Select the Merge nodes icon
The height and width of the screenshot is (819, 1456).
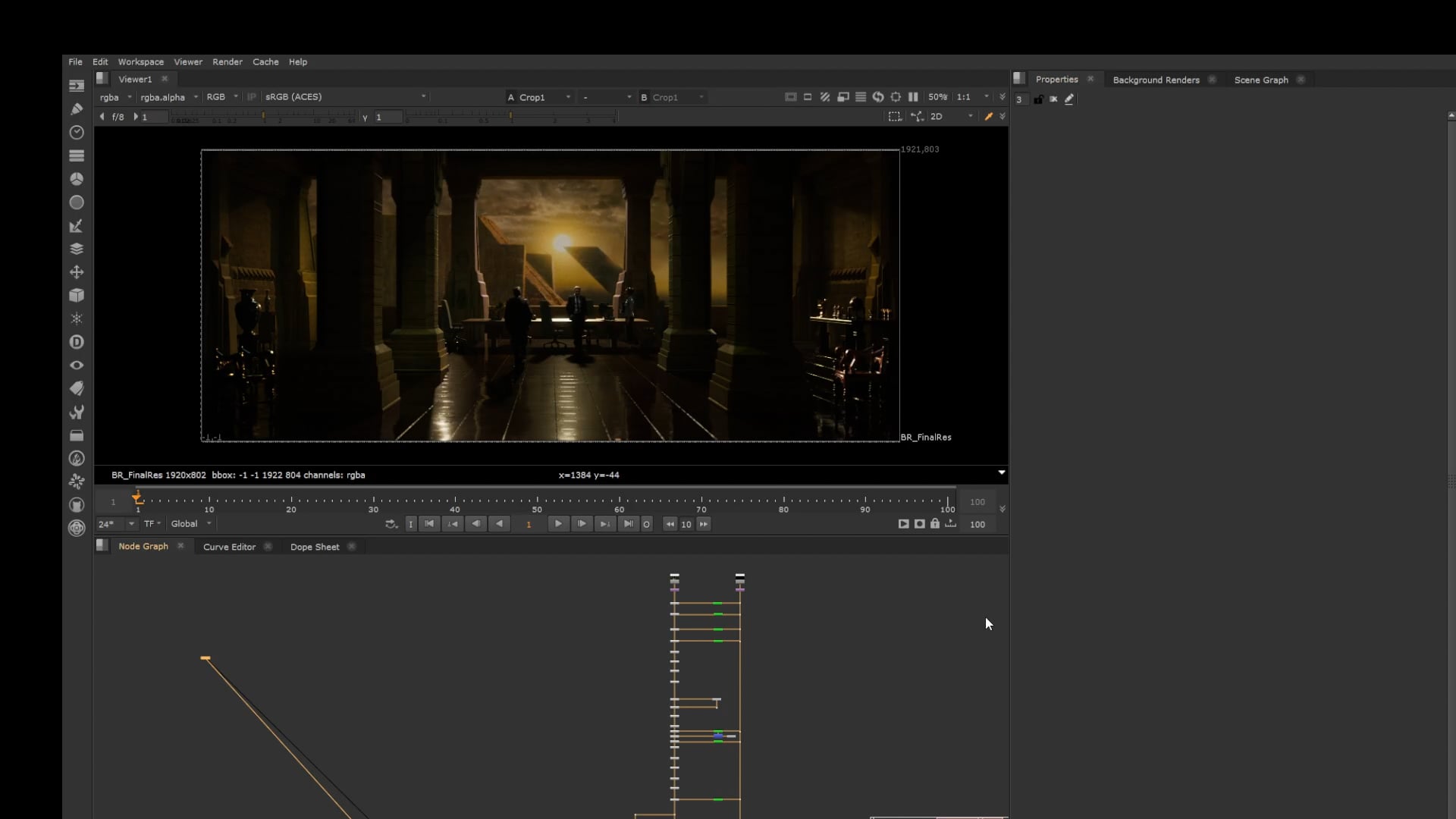pyautogui.click(x=76, y=248)
